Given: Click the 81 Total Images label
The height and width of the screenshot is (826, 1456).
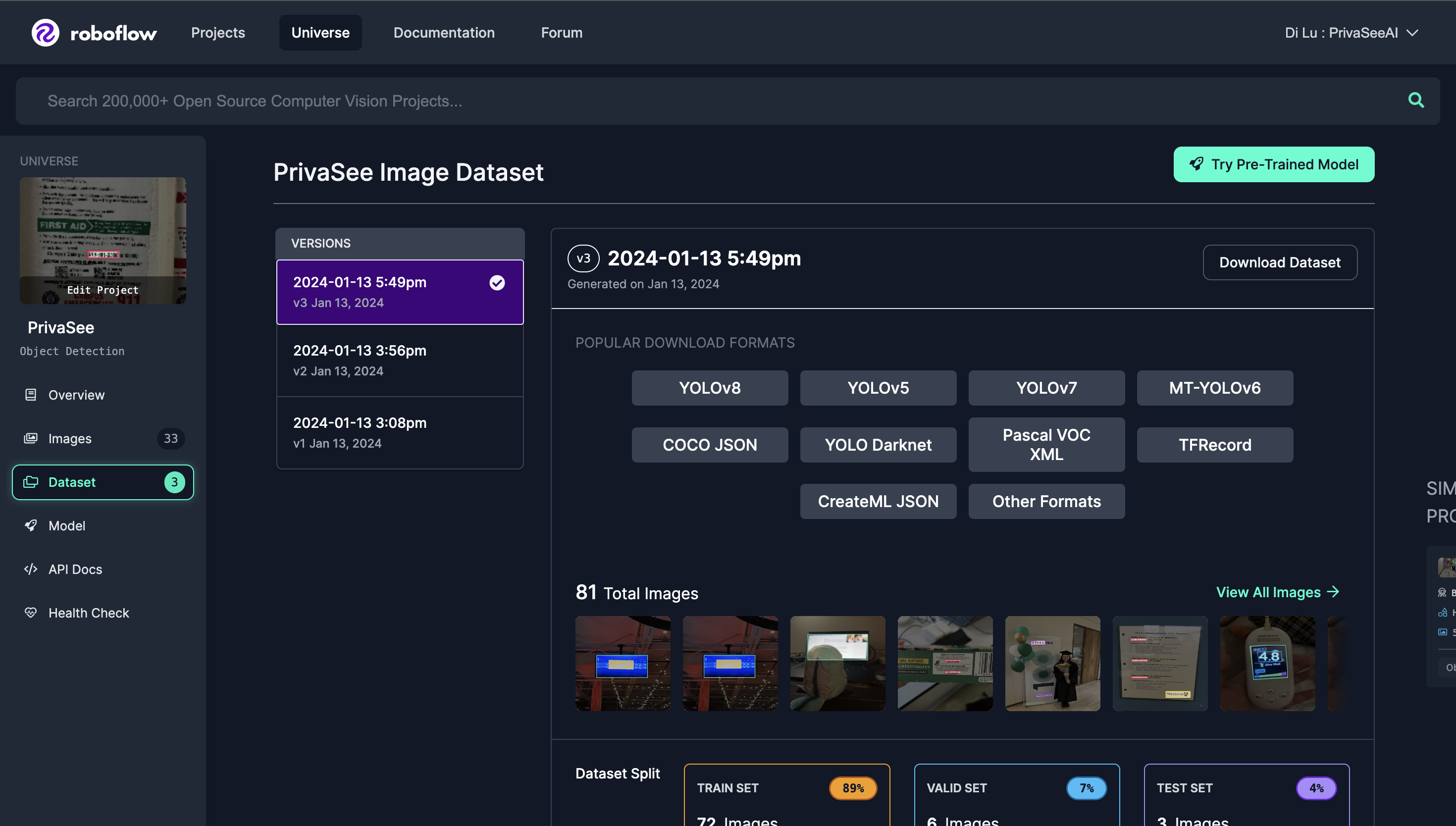Looking at the screenshot, I should click(636, 593).
